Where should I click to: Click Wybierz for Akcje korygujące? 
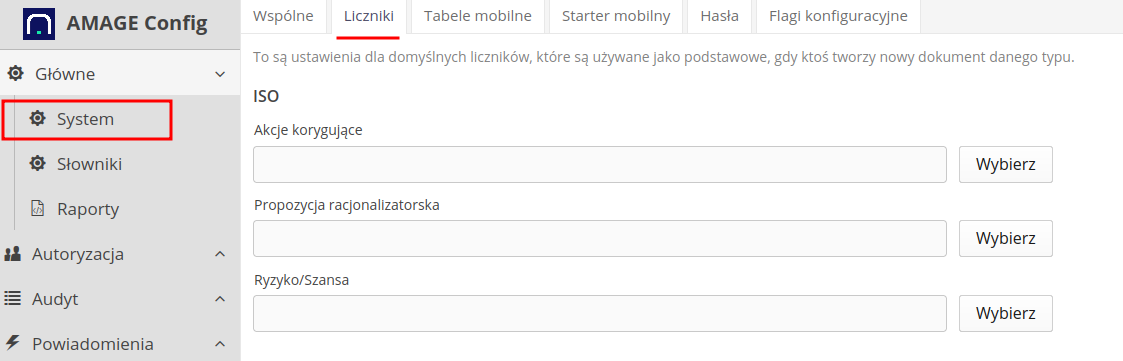pyautogui.click(x=1006, y=164)
